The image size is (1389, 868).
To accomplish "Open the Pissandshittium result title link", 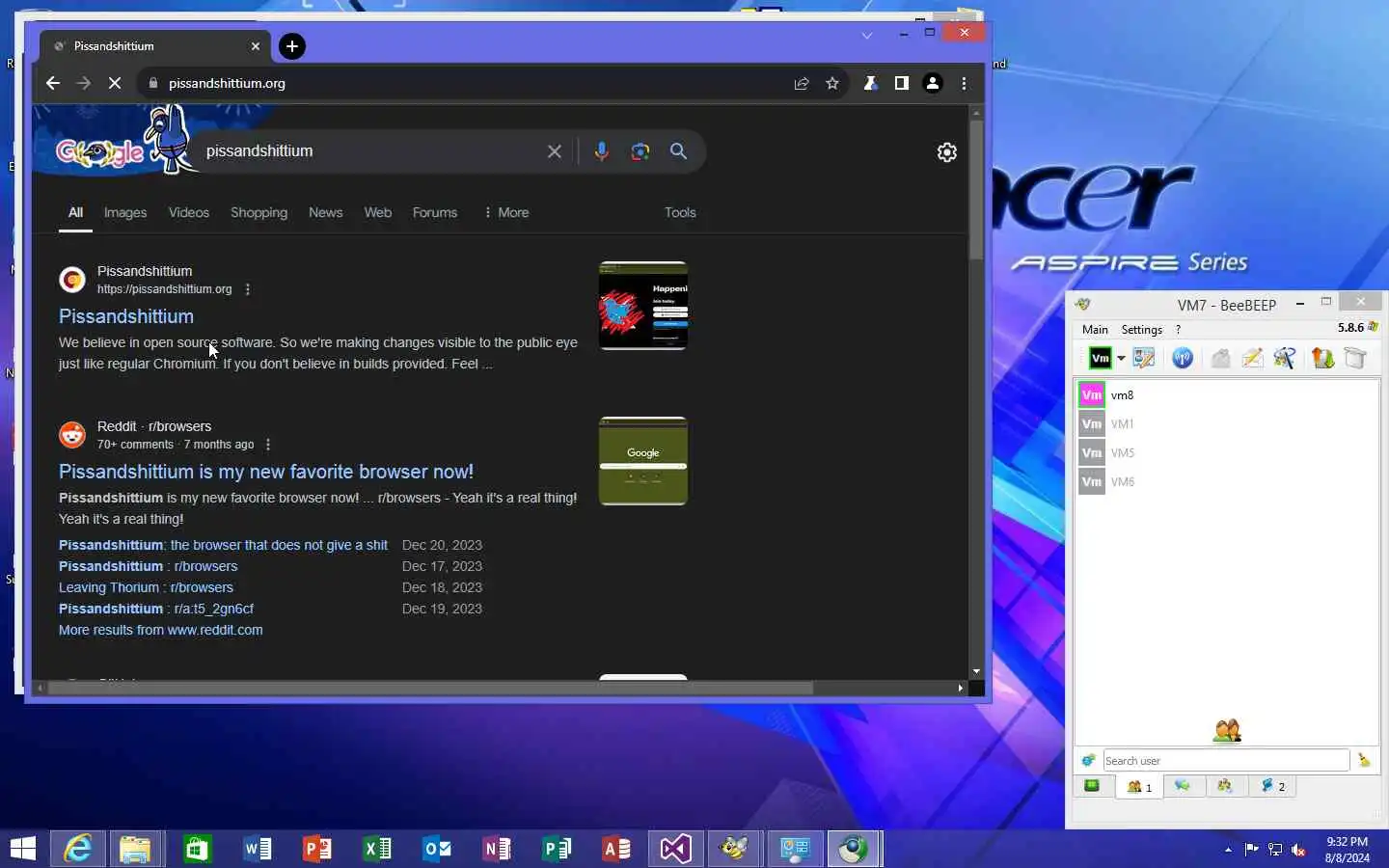I will pos(126,316).
